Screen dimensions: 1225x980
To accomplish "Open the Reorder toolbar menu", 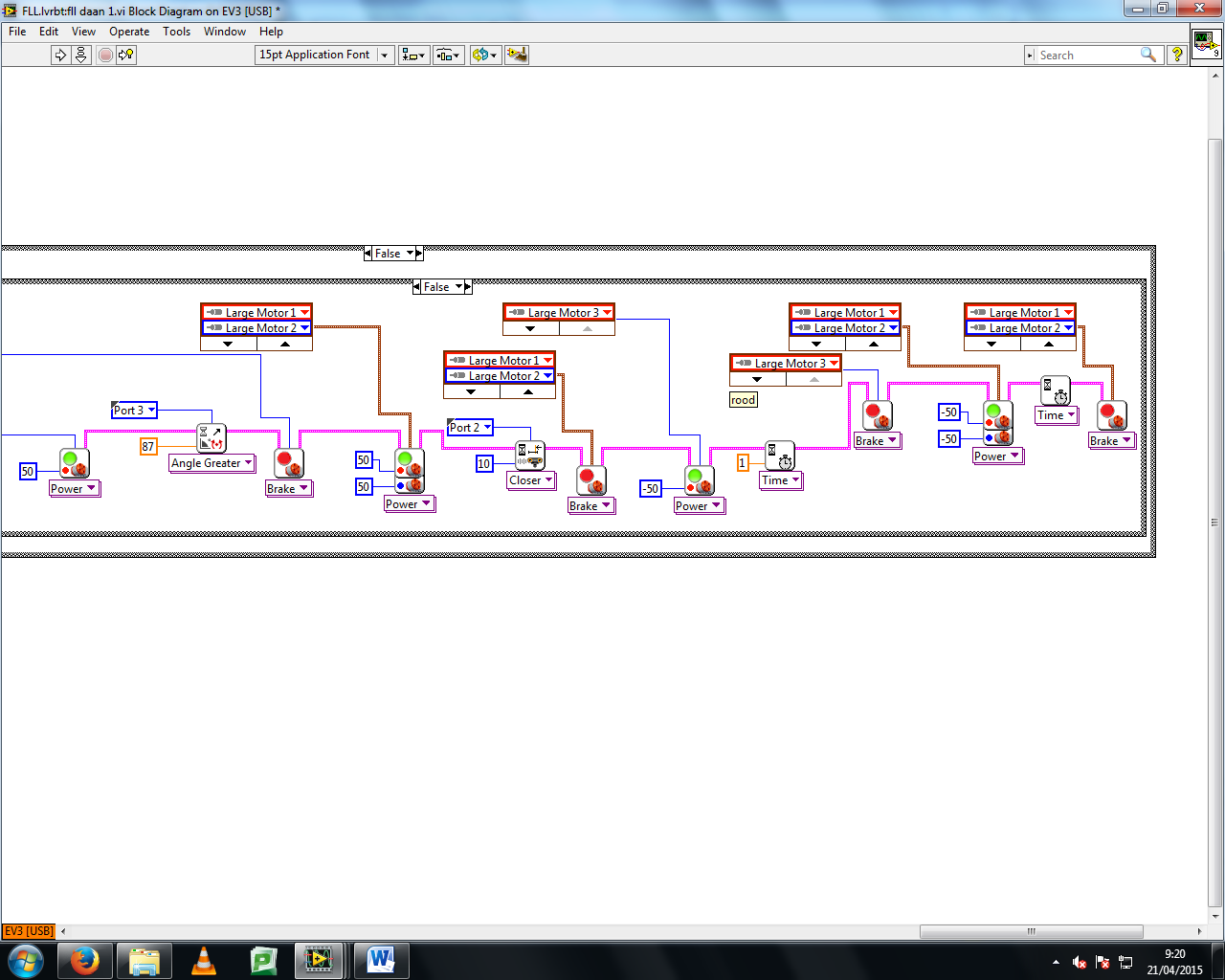I will (x=484, y=56).
